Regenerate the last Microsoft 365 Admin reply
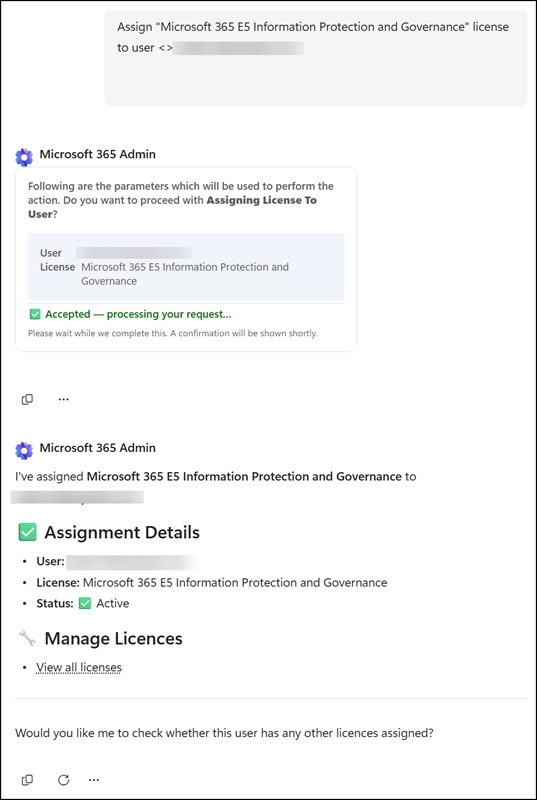Image resolution: width=537 pixels, height=800 pixels. point(63,780)
